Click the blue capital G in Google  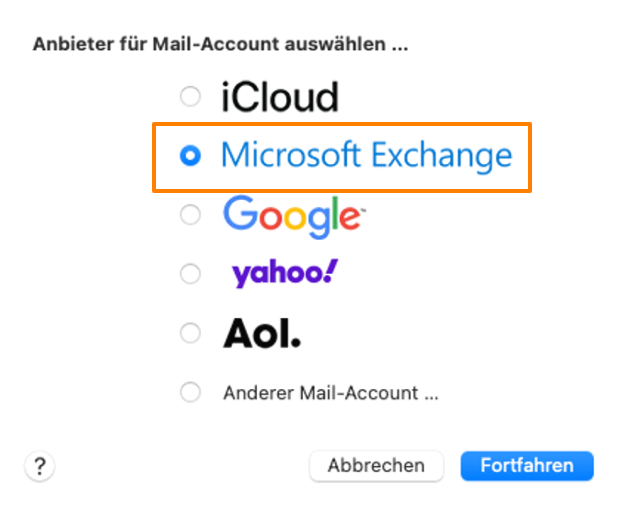tap(241, 213)
